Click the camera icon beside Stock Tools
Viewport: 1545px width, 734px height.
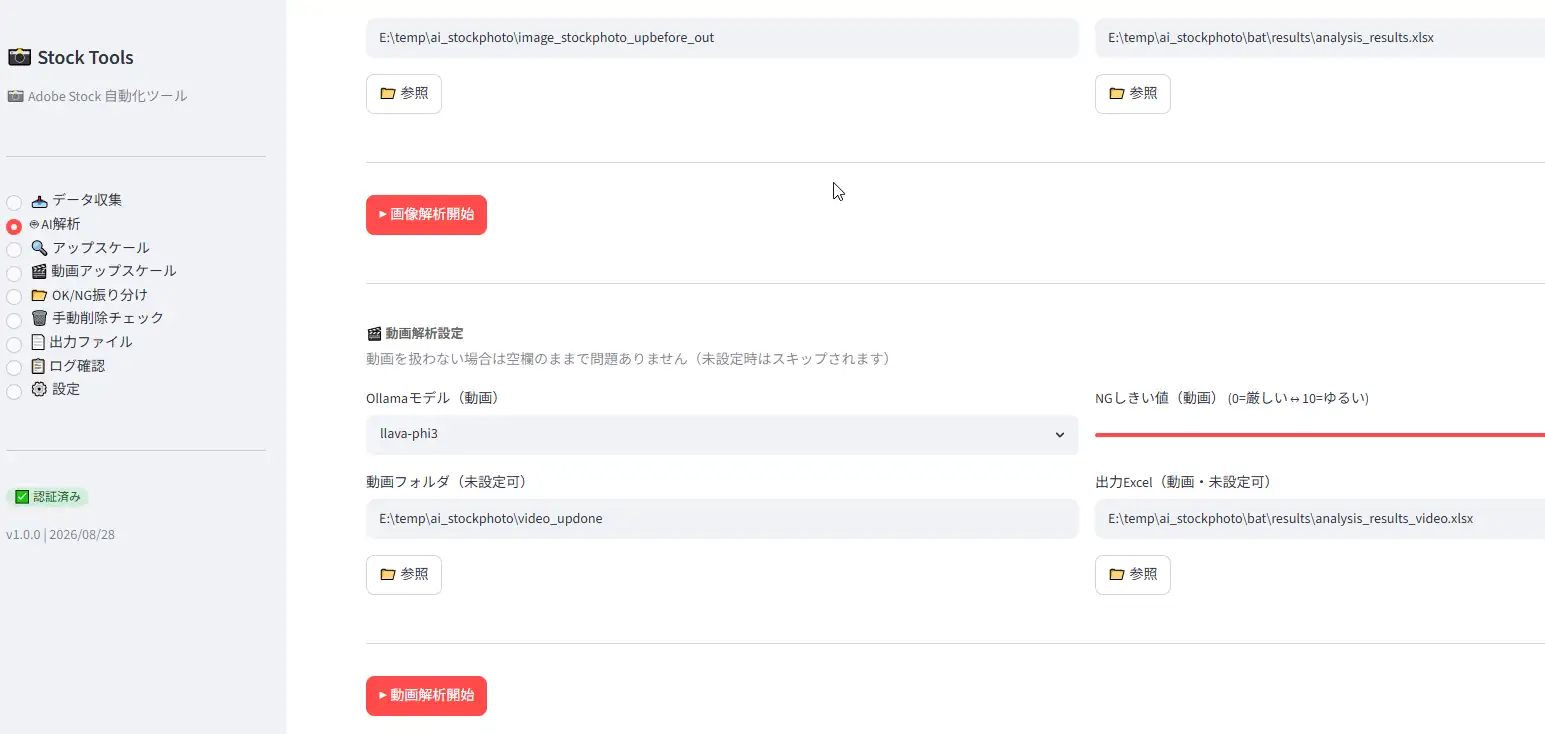19,57
